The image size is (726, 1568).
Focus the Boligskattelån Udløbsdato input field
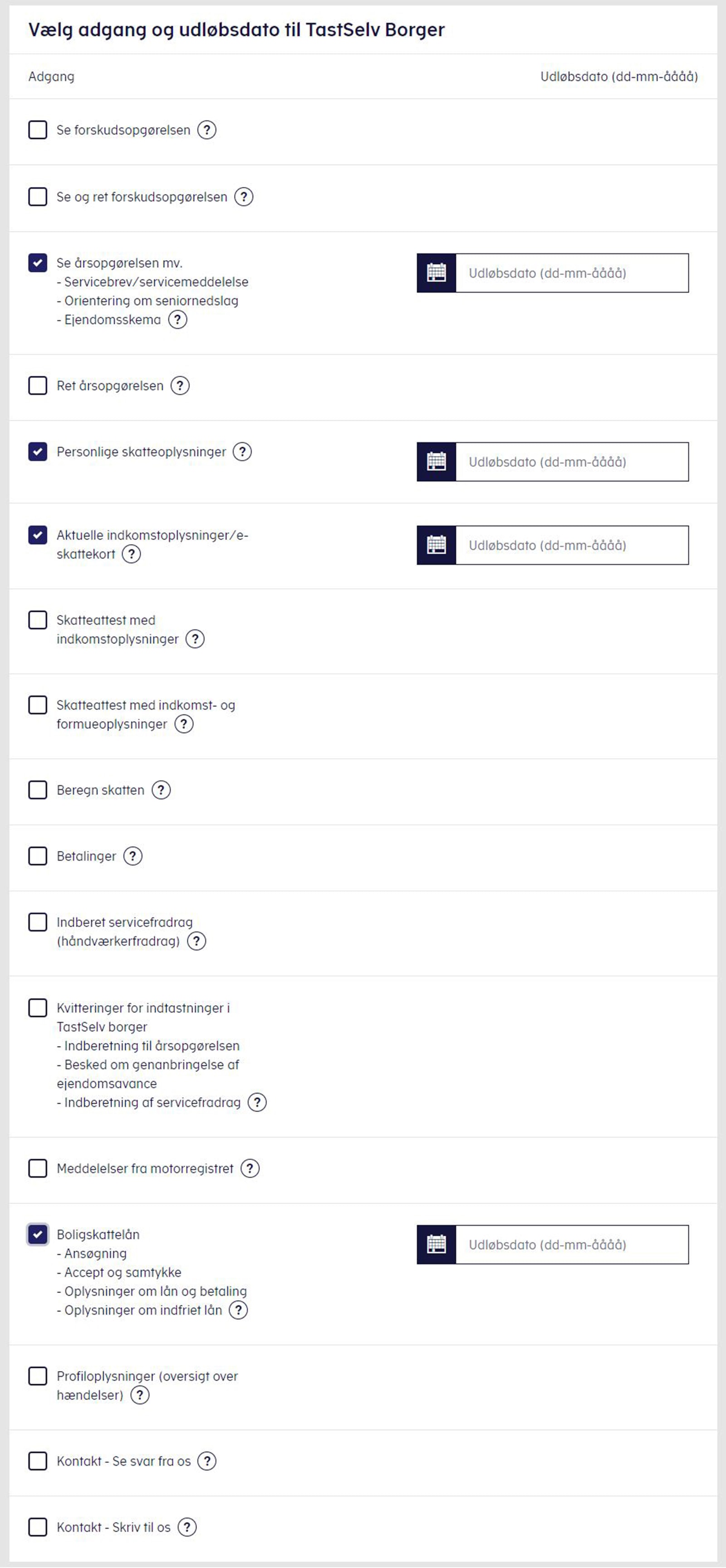tap(571, 1244)
